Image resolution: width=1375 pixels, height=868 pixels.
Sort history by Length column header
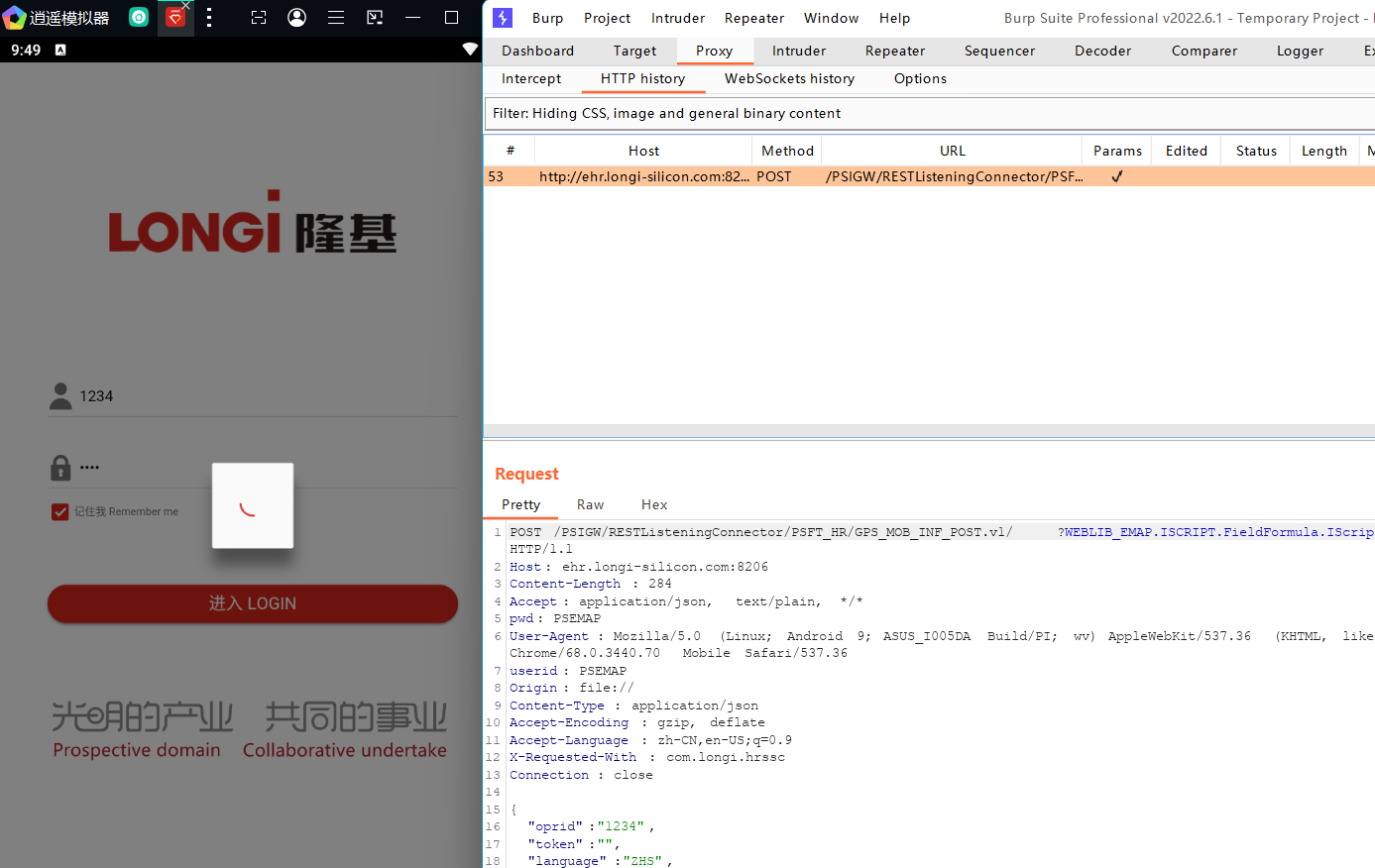(1324, 151)
